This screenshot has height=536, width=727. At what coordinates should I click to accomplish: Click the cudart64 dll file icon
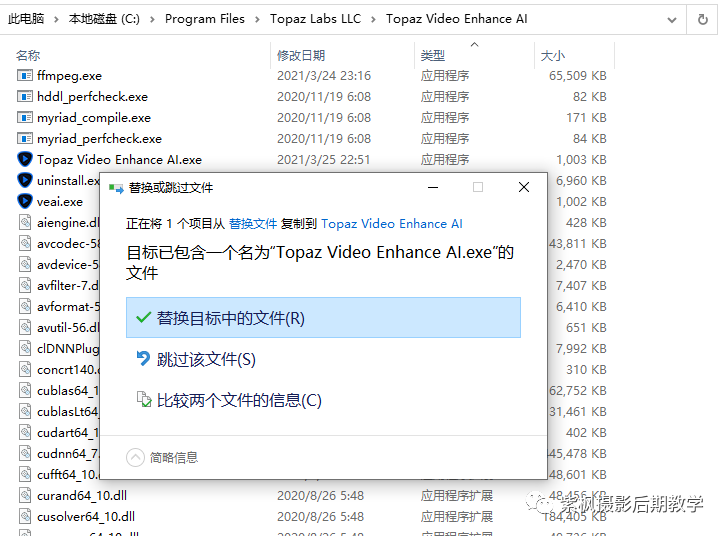pyautogui.click(x=25, y=432)
